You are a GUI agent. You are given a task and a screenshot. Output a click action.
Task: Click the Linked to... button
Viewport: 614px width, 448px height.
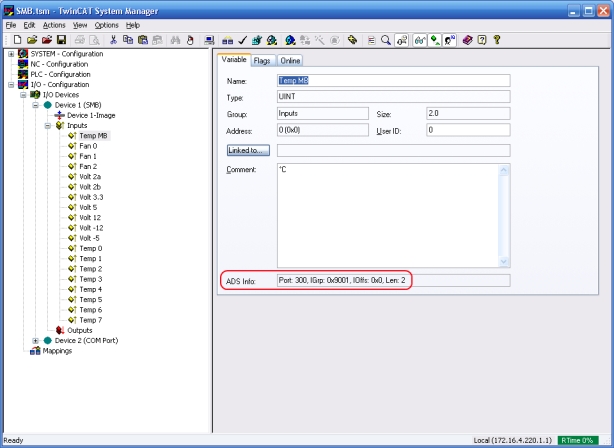pyautogui.click(x=248, y=150)
